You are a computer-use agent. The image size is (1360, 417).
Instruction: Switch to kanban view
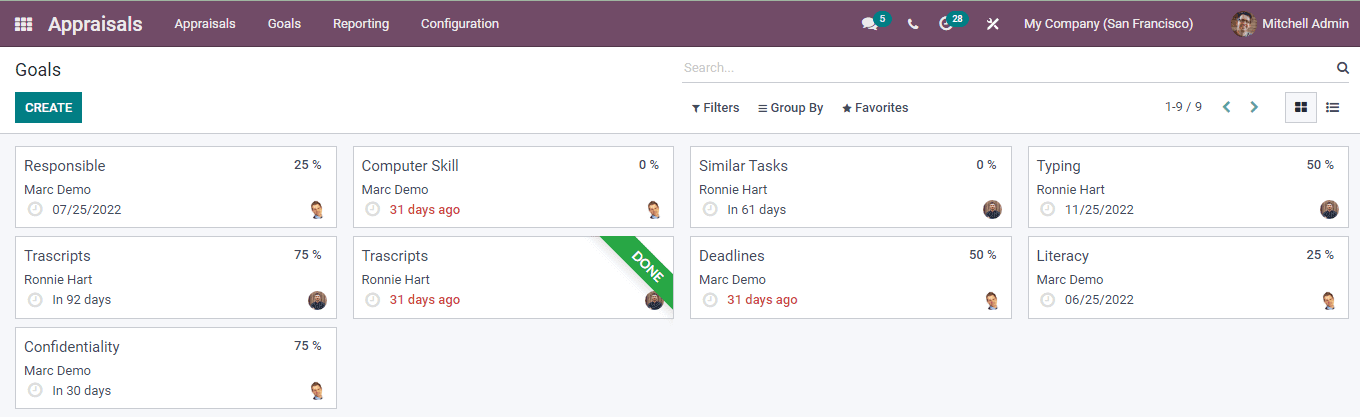pyautogui.click(x=1300, y=107)
